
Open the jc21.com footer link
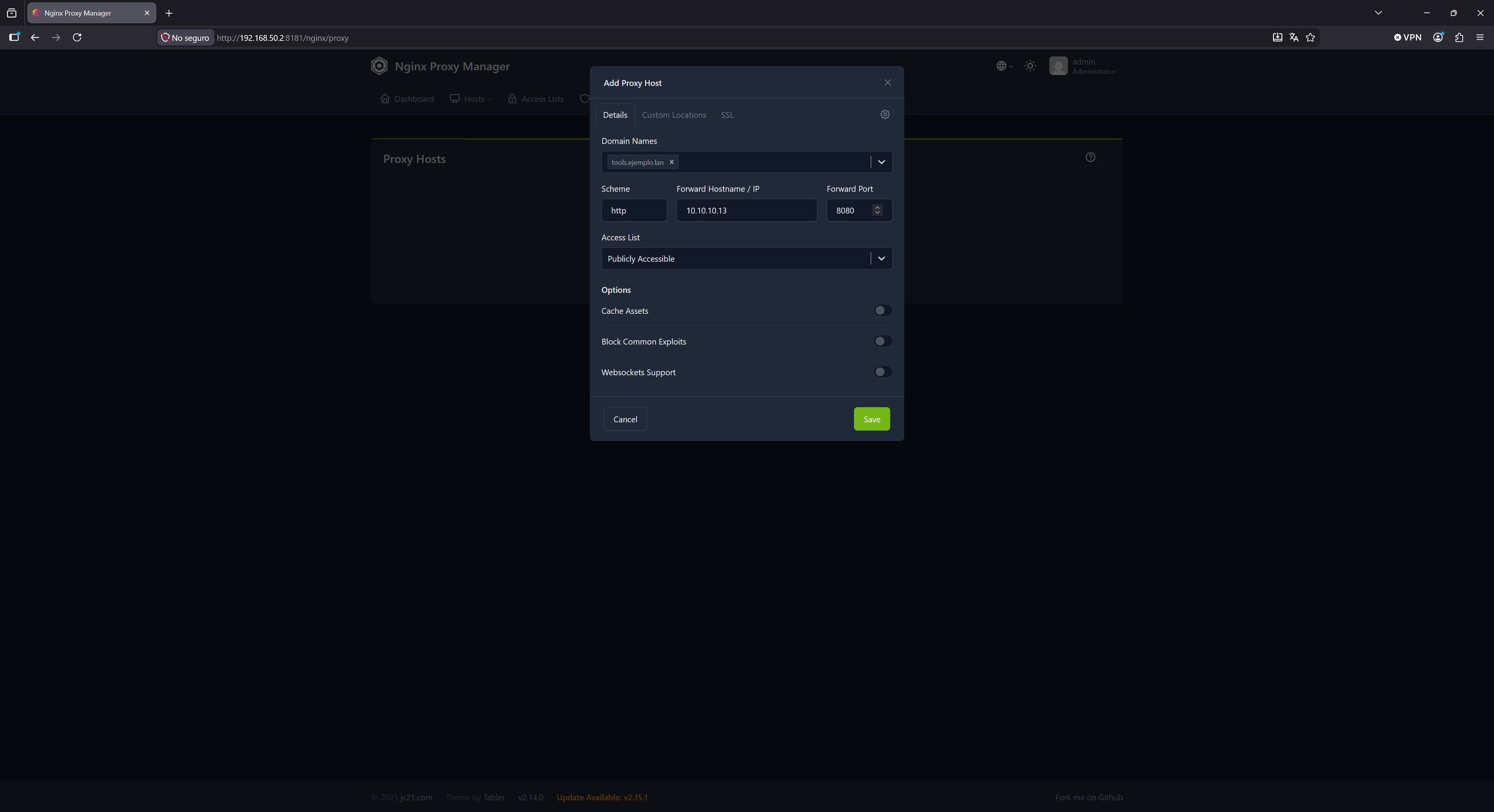[416, 798]
